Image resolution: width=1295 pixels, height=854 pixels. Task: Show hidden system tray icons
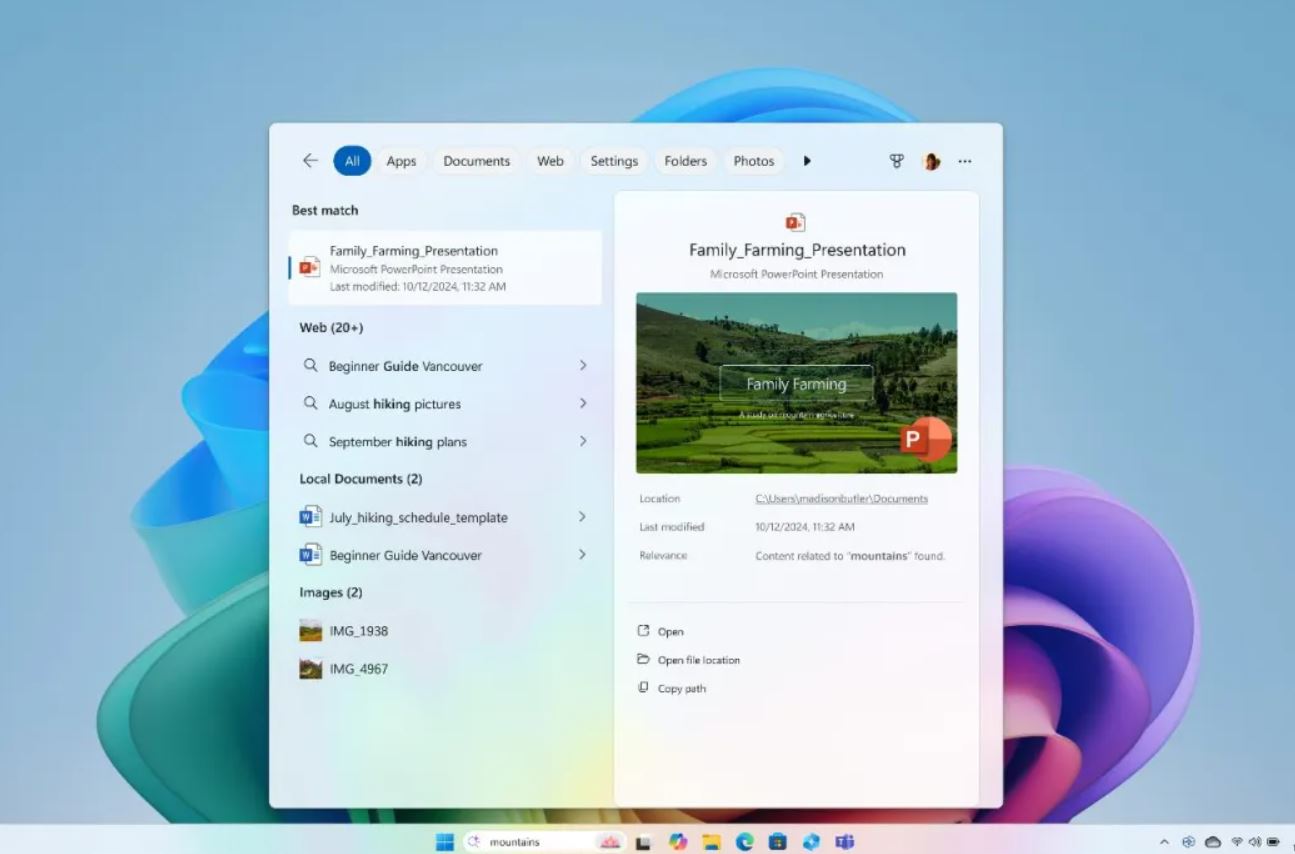point(1164,842)
